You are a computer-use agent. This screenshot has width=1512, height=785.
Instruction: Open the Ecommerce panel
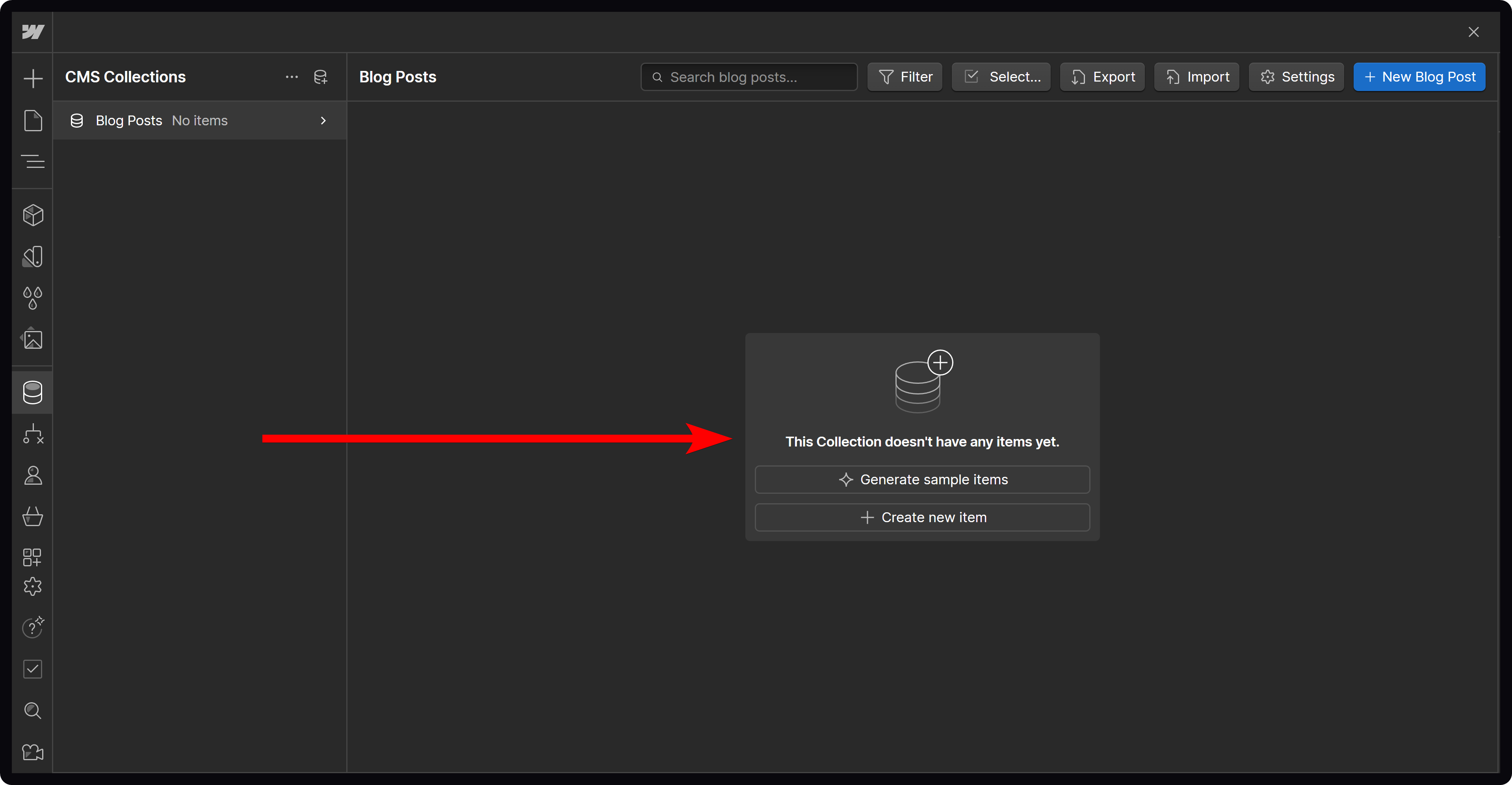pyautogui.click(x=32, y=517)
